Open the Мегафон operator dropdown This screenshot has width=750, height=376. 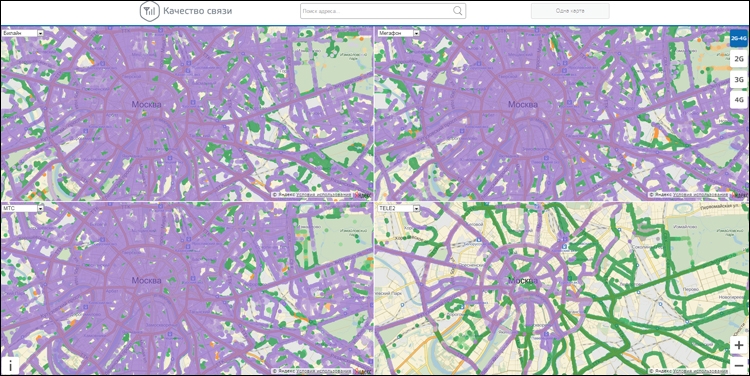coord(398,33)
